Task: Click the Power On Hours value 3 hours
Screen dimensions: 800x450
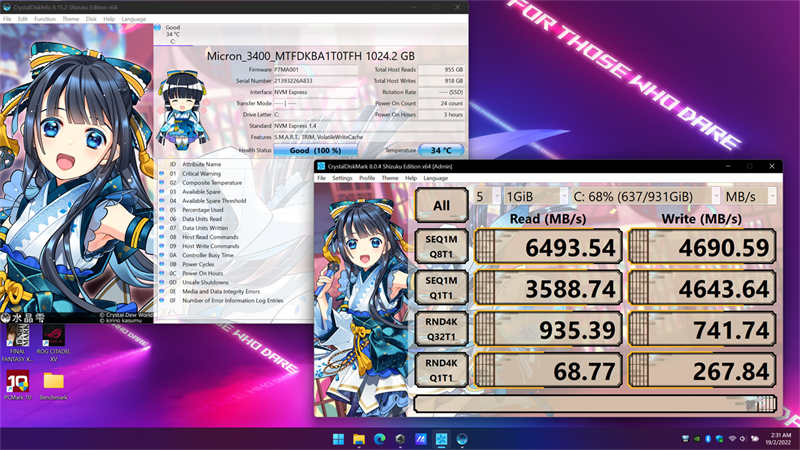Action: (x=441, y=114)
